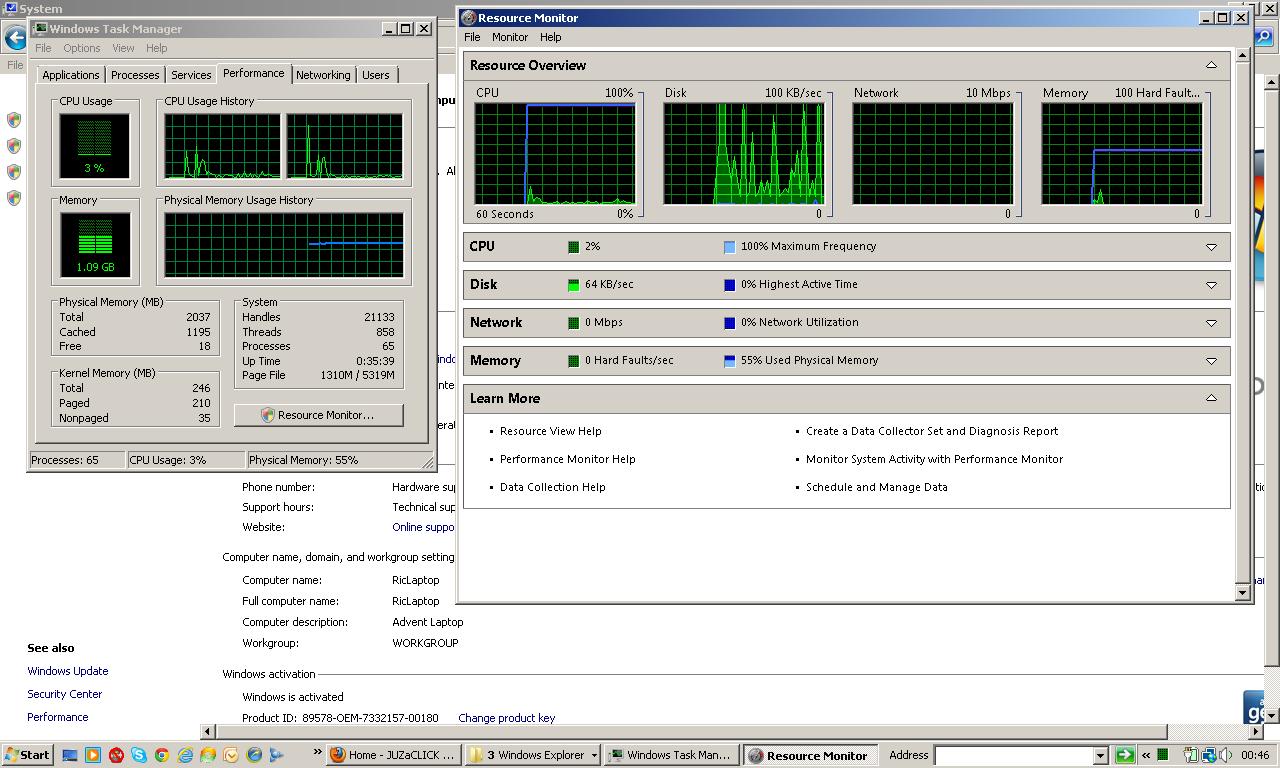
Task: Click the Physical Memory Usage History graph
Action: tap(285, 245)
